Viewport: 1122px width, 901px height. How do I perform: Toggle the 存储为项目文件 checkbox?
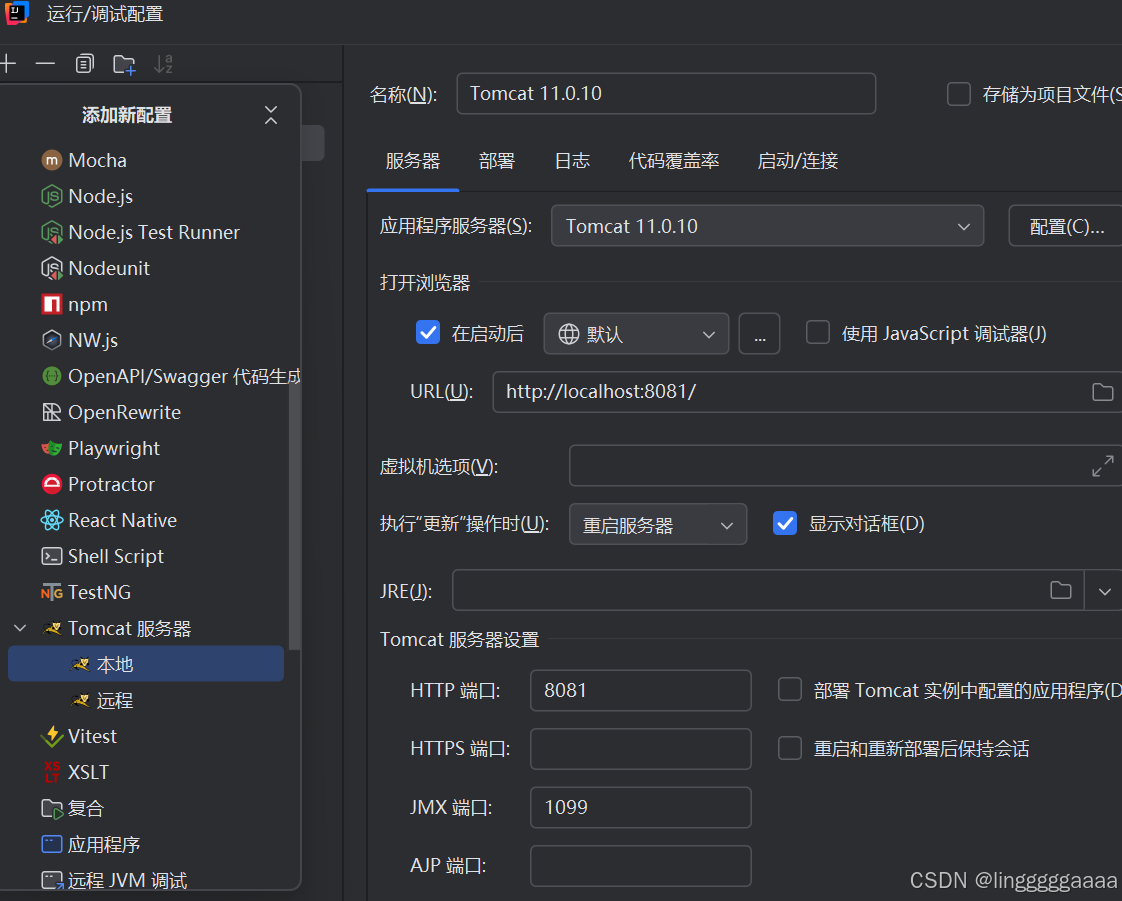point(959,94)
